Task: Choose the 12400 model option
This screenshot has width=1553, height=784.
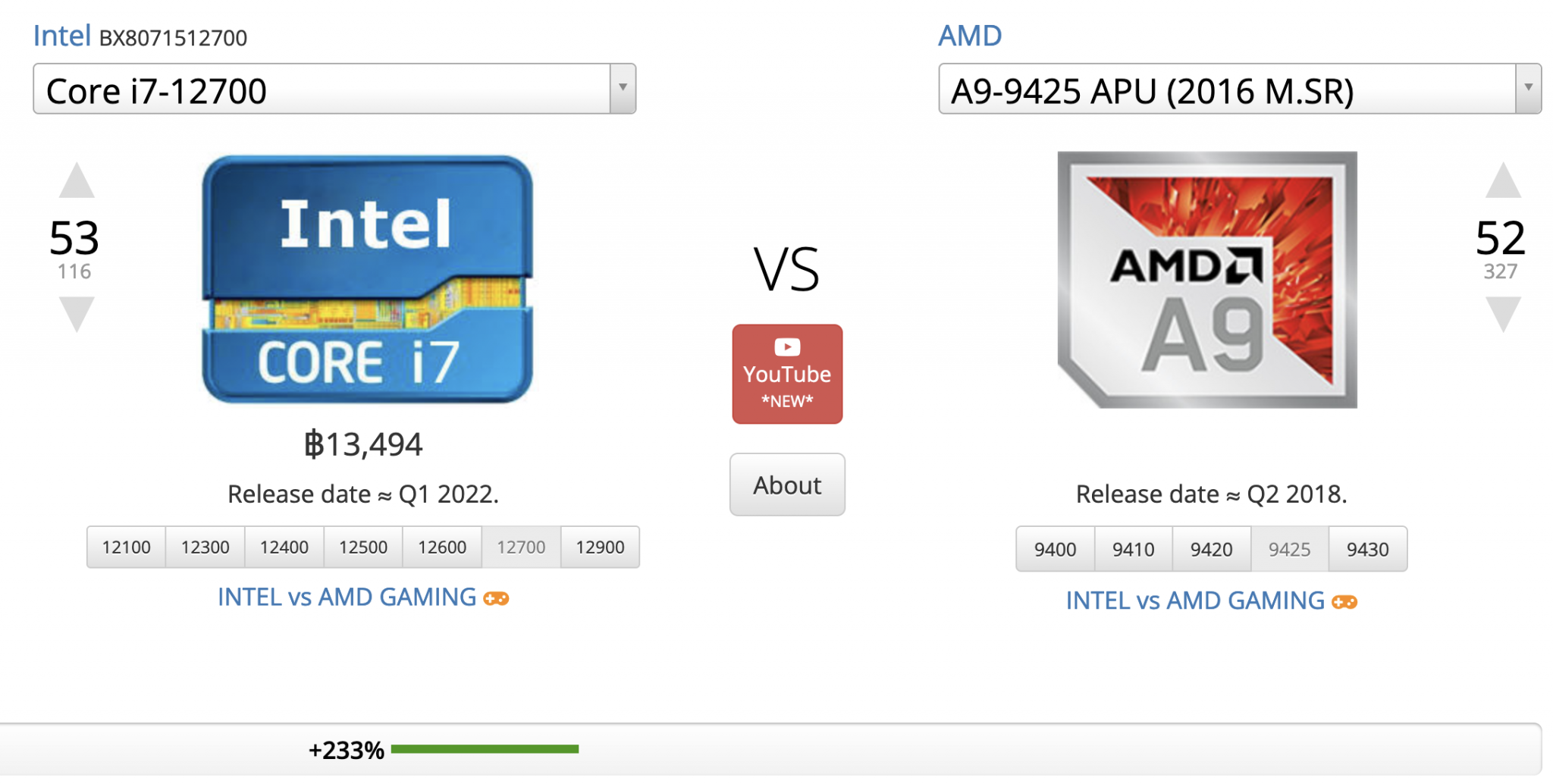Action: (284, 547)
